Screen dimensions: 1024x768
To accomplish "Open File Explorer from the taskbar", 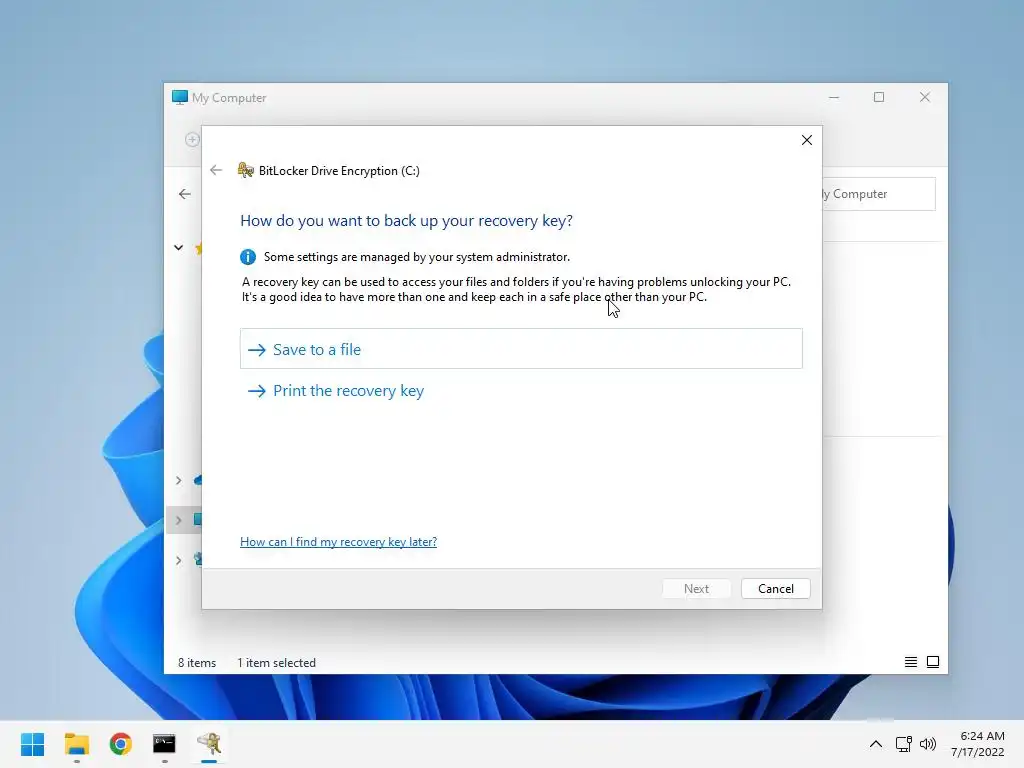I will (76, 744).
